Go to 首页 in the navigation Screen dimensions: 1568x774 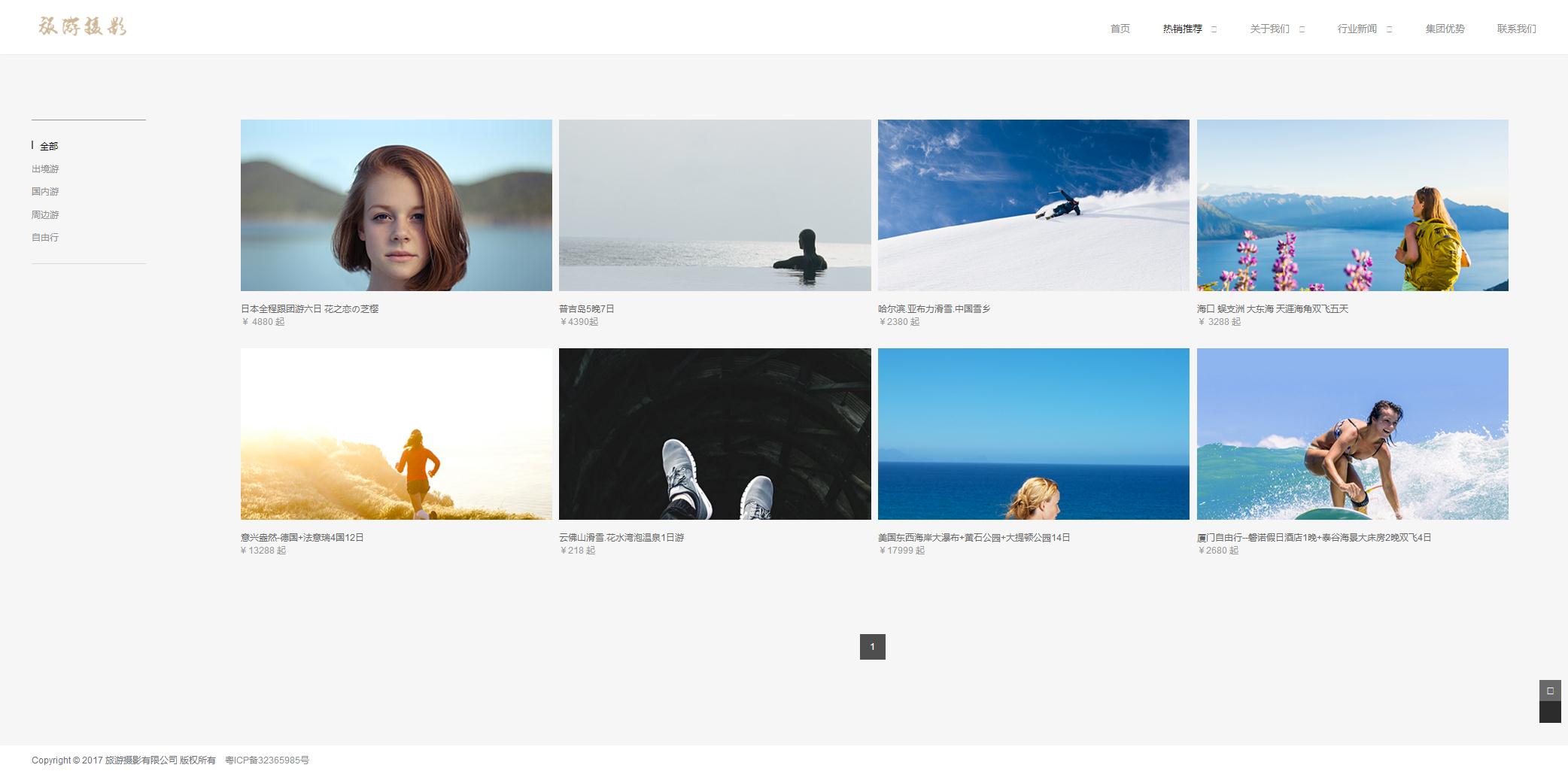point(1120,29)
